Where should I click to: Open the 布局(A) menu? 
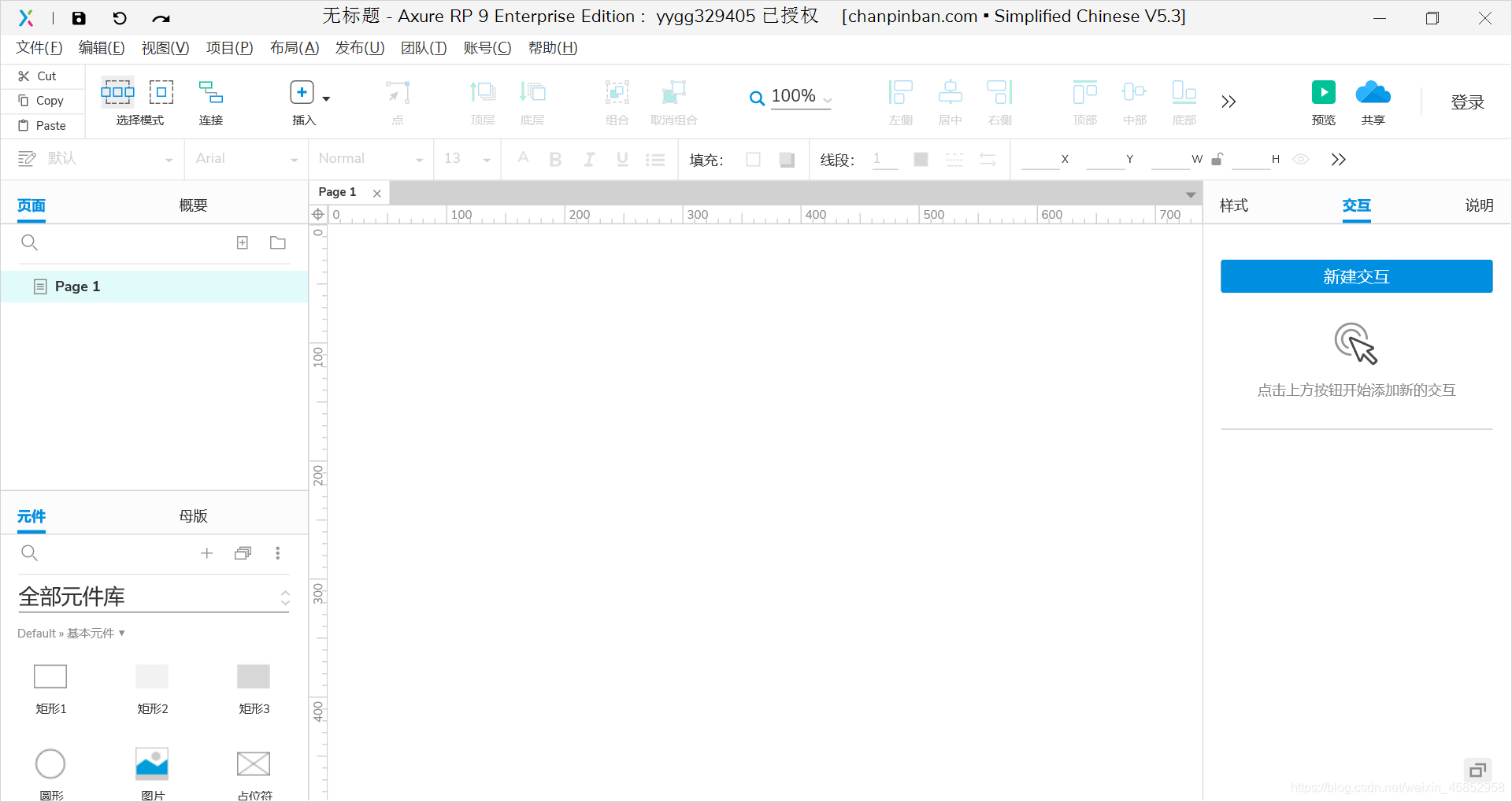point(294,48)
